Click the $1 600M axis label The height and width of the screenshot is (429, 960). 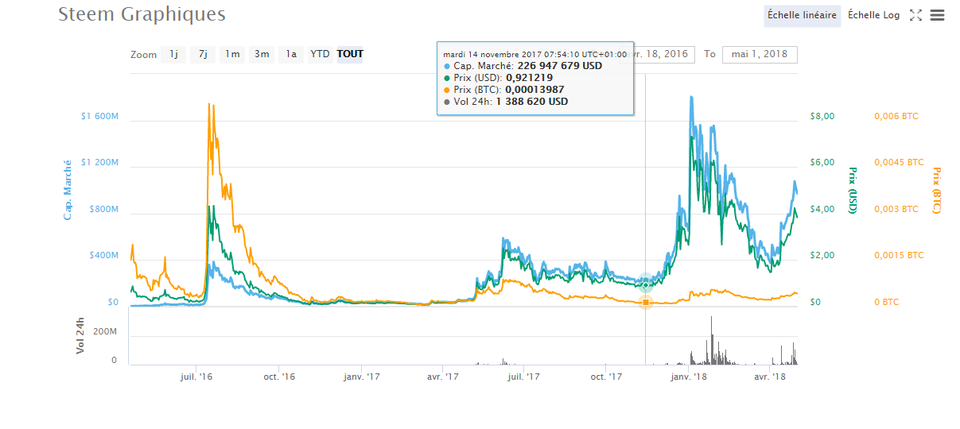pyautogui.click(x=99, y=116)
